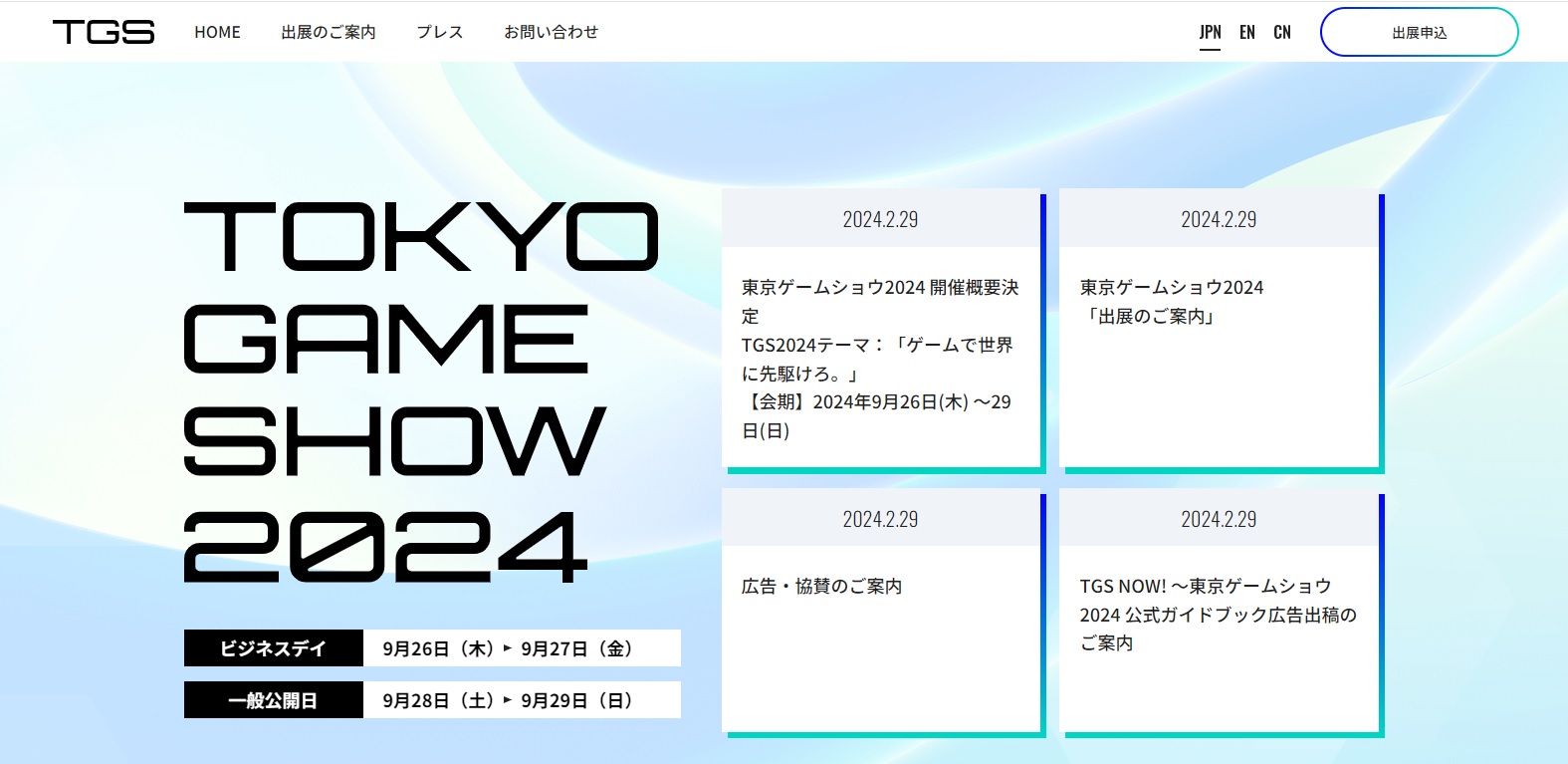
Task: Go to the プレス menu item
Action: click(x=440, y=32)
